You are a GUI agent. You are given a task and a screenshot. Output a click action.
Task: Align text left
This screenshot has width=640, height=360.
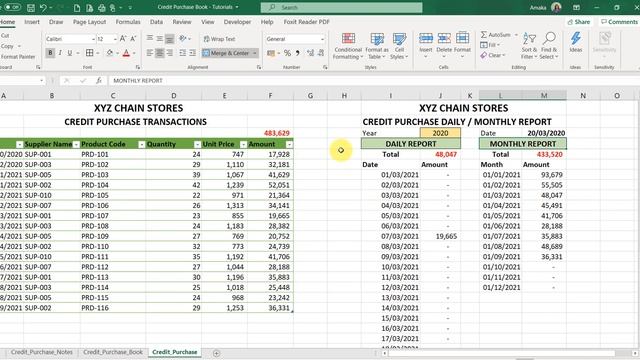pyautogui.click(x=150, y=53)
